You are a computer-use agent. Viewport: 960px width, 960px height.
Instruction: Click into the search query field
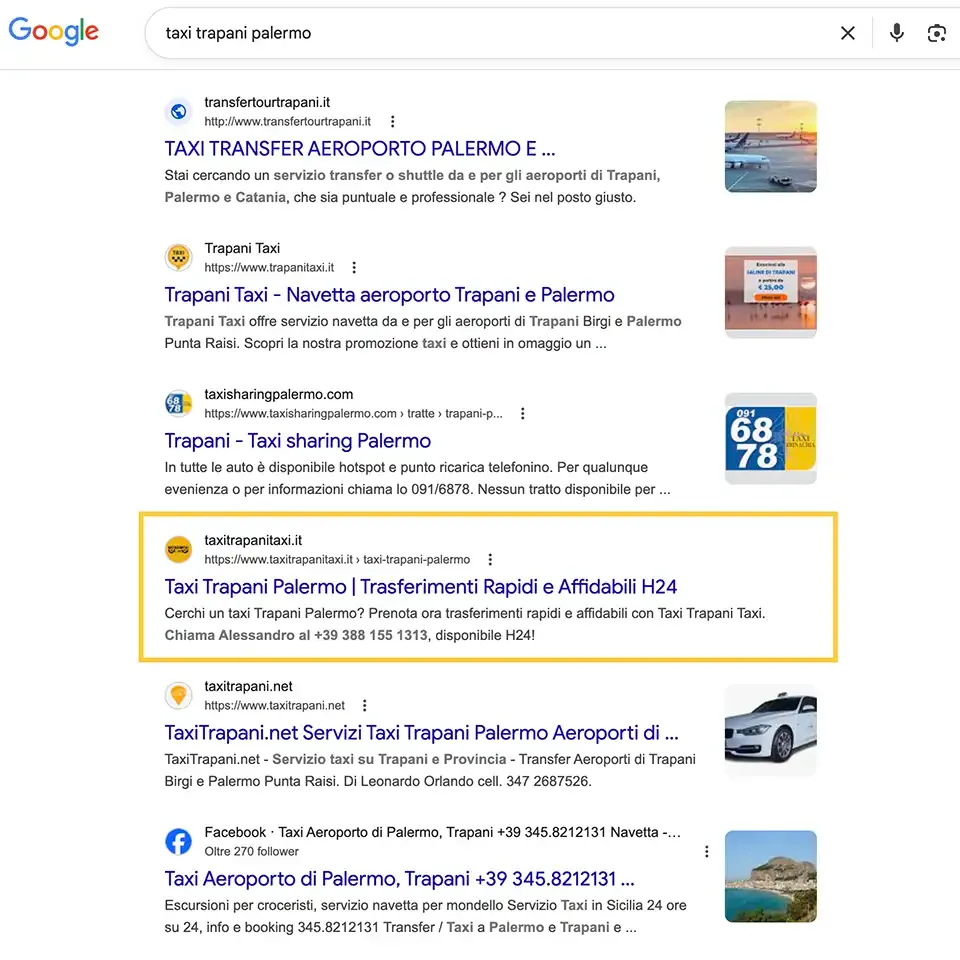(490, 33)
